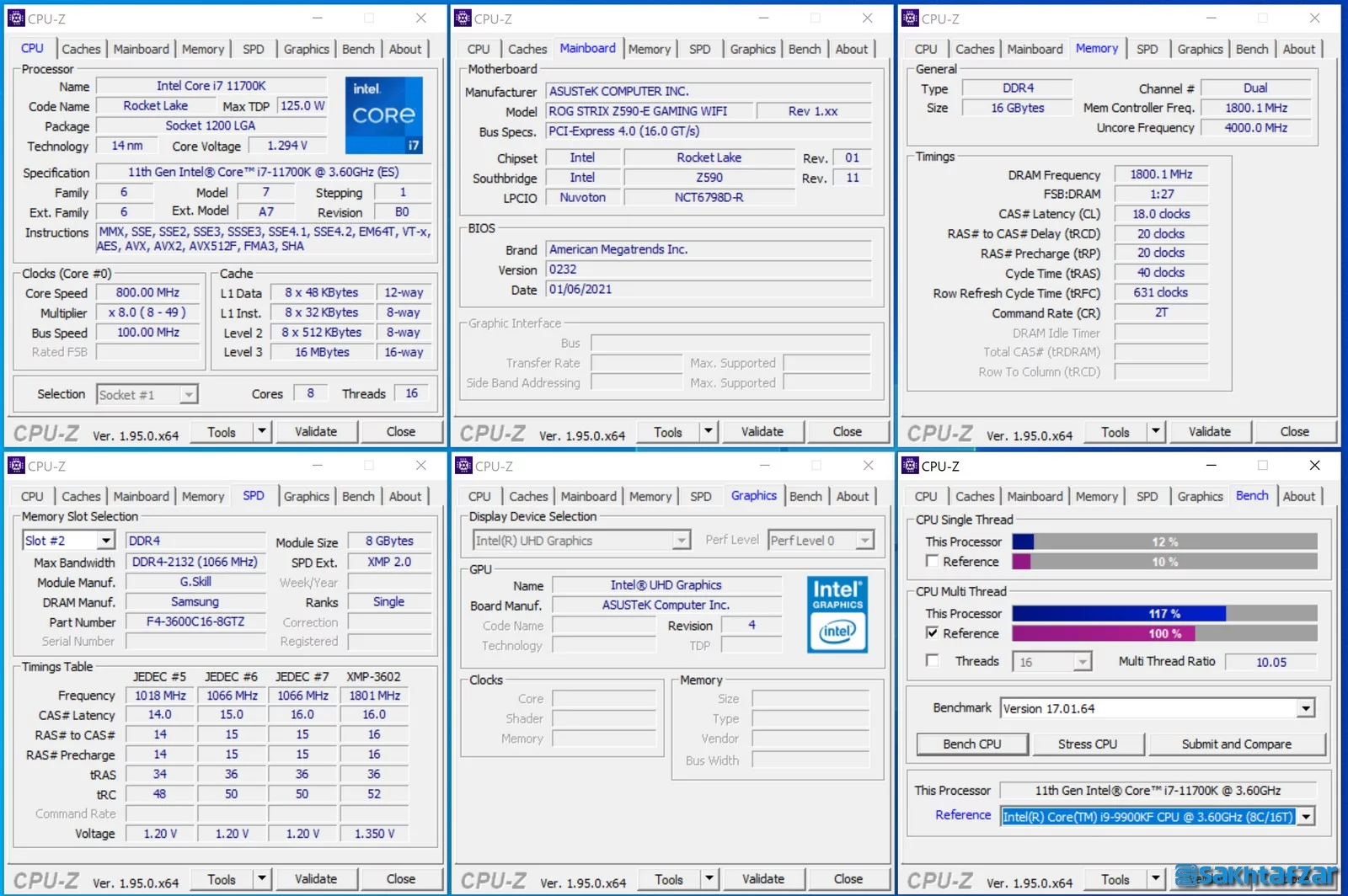The width and height of the screenshot is (1348, 896).
Task: Click the BIOS Version field 0232
Action: (708, 269)
